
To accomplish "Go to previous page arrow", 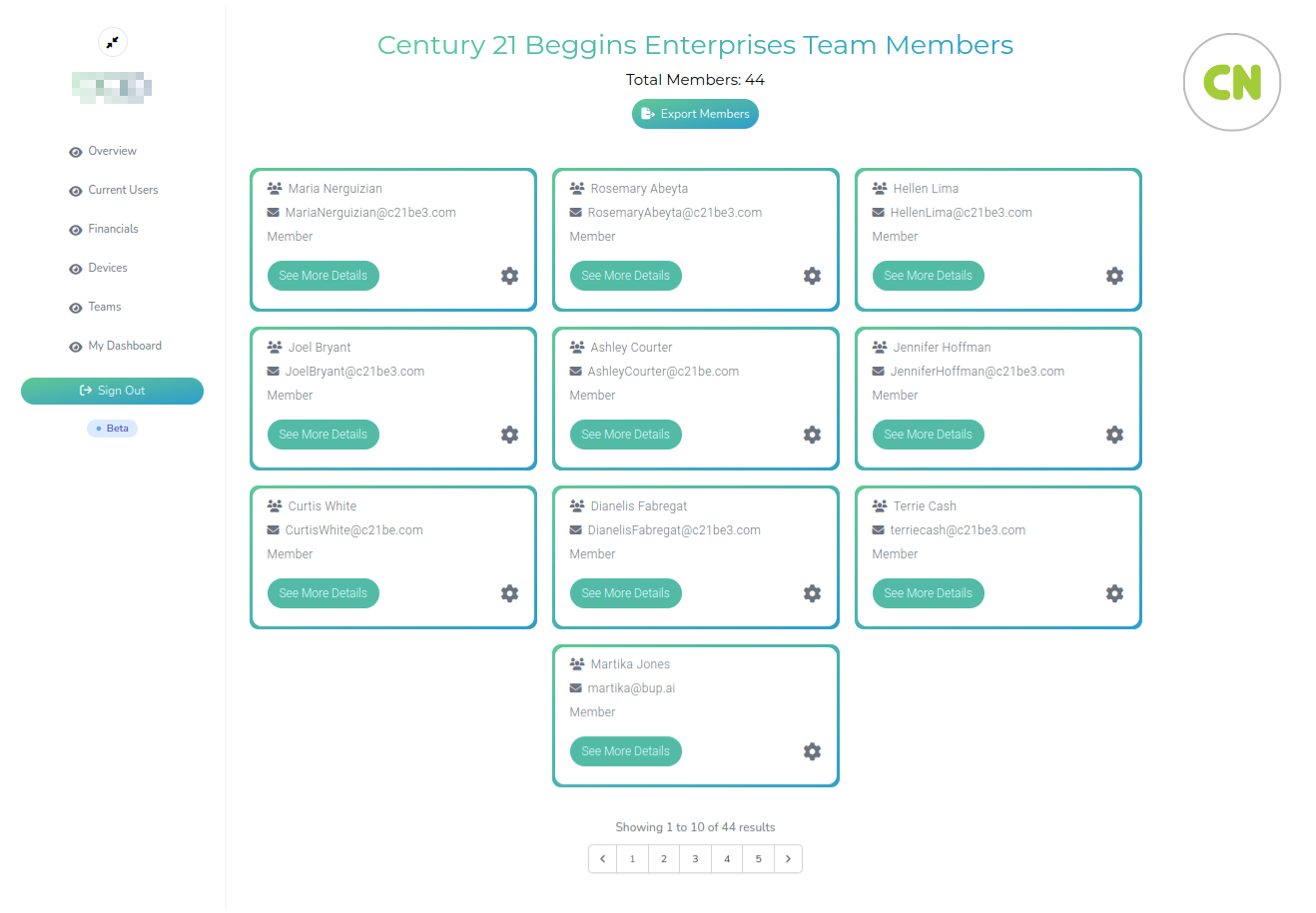I will click(602, 859).
